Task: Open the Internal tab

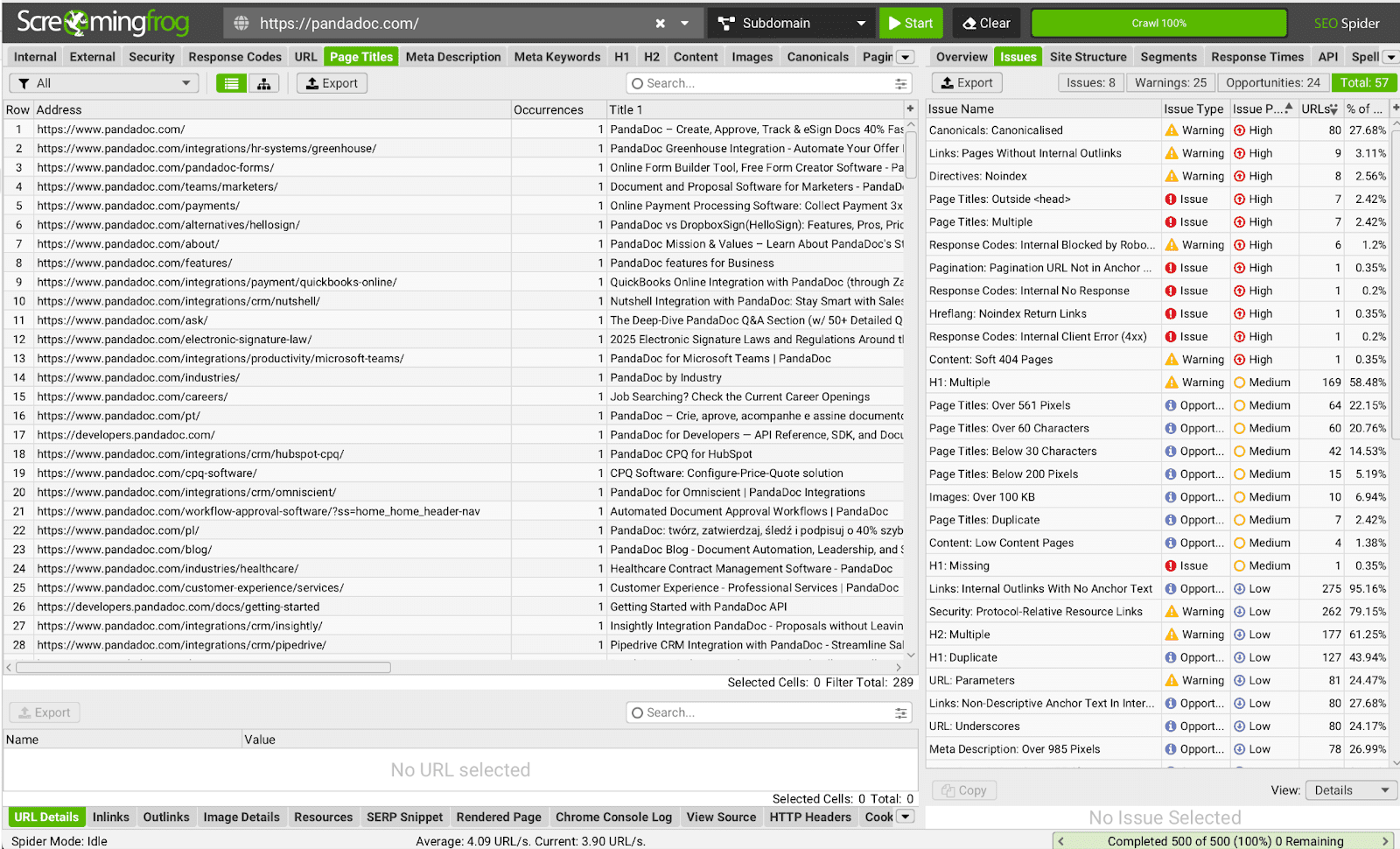Action: point(35,57)
